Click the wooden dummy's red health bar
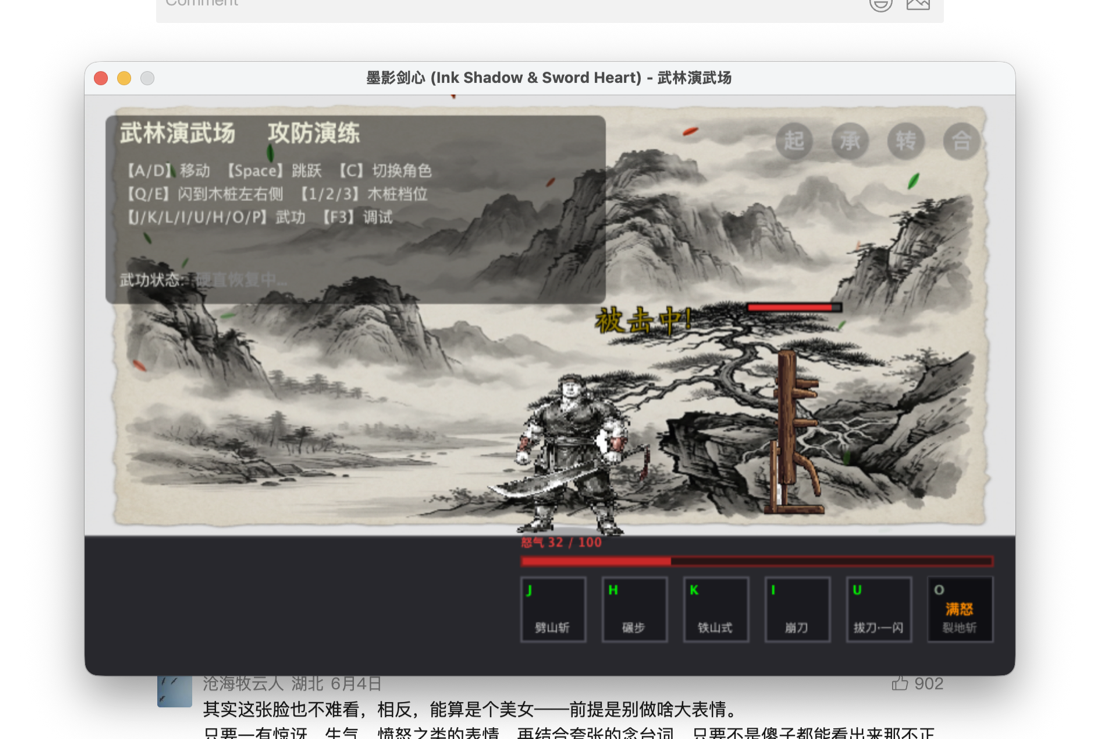The height and width of the screenshot is (739, 1100). pos(794,307)
